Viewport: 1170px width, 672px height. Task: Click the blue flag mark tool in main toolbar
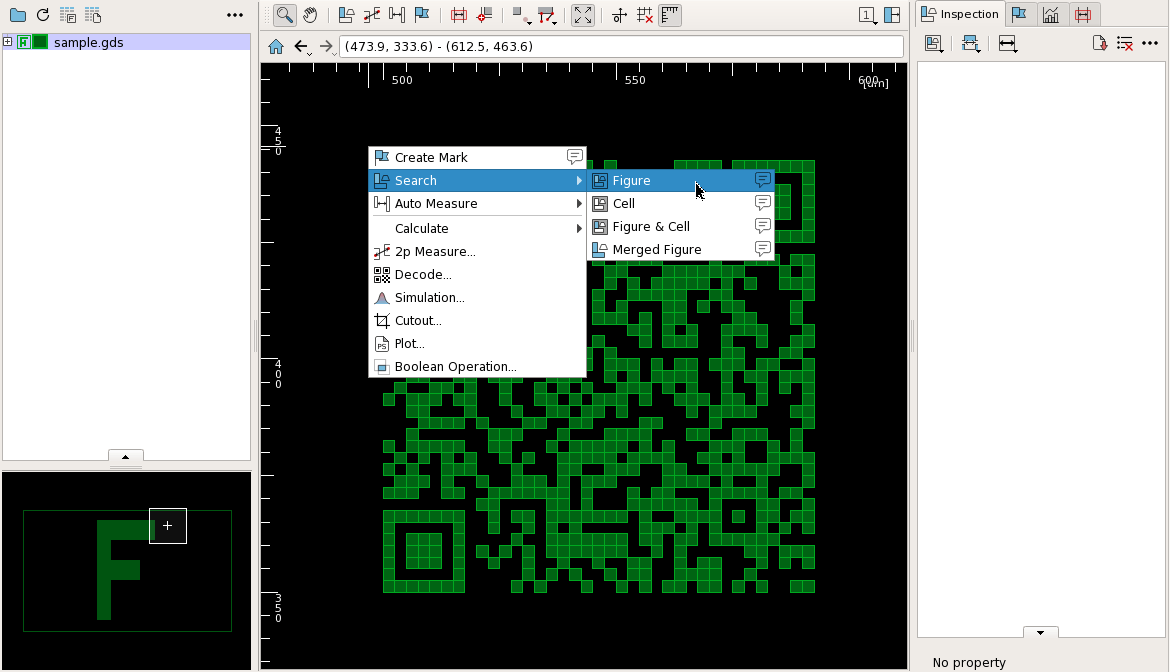tap(422, 15)
